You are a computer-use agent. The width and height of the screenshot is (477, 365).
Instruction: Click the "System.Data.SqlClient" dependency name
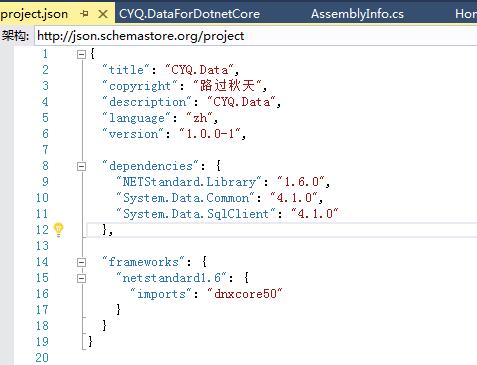coord(195,214)
